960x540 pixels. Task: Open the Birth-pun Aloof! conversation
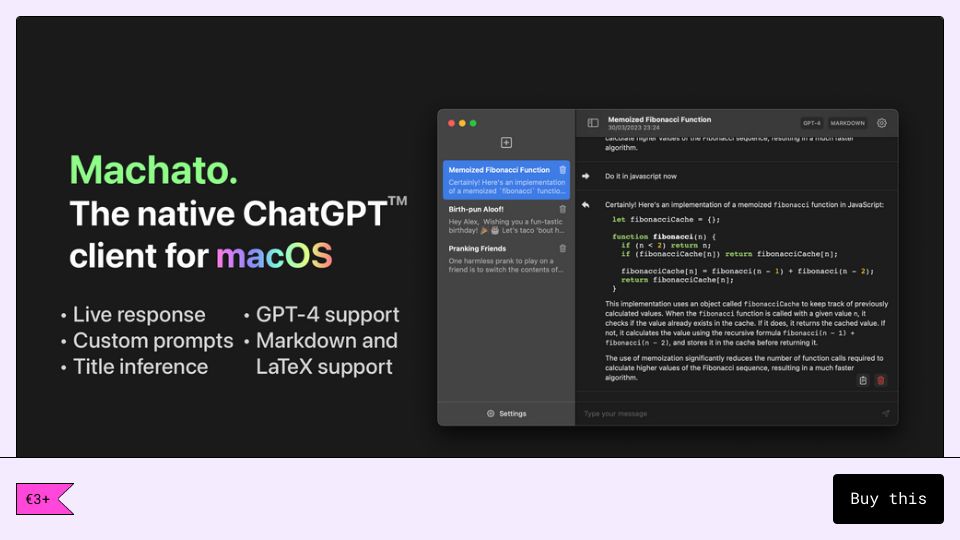tap(506, 219)
